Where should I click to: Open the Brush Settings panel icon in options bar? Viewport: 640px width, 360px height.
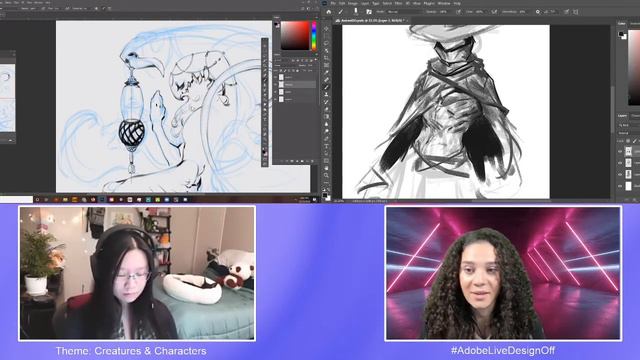tap(369, 12)
